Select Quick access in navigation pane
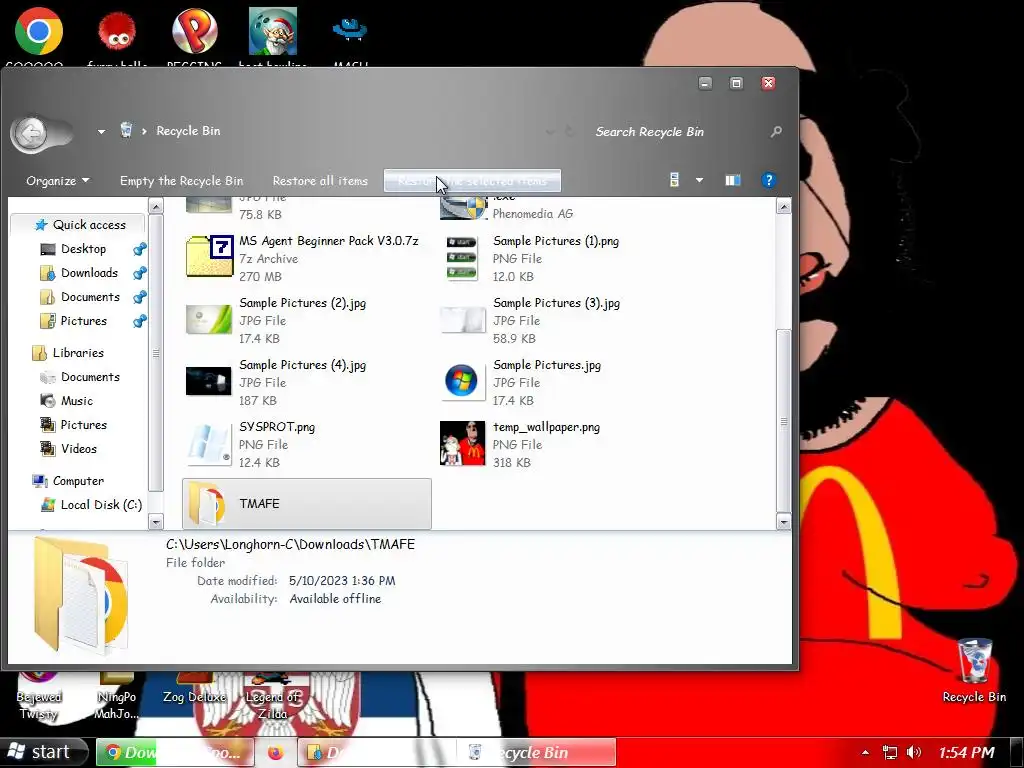This screenshot has height=768, width=1024. click(x=80, y=225)
